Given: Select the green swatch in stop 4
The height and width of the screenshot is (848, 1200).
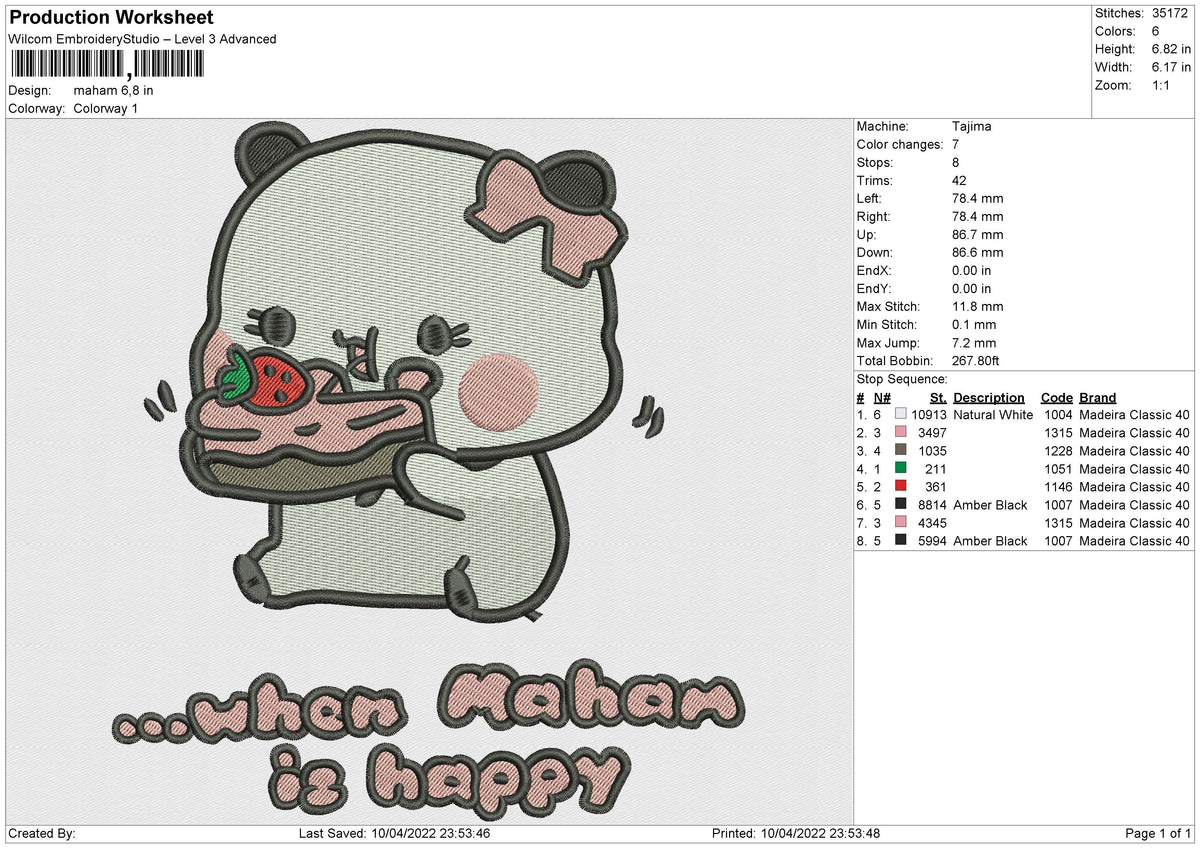Looking at the screenshot, I should click(901, 468).
